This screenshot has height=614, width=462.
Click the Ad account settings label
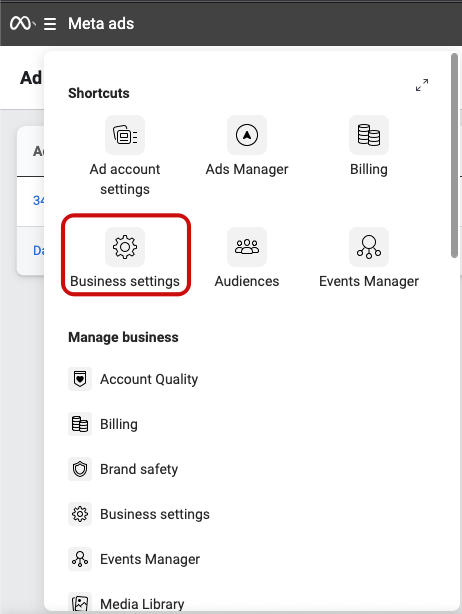125,179
